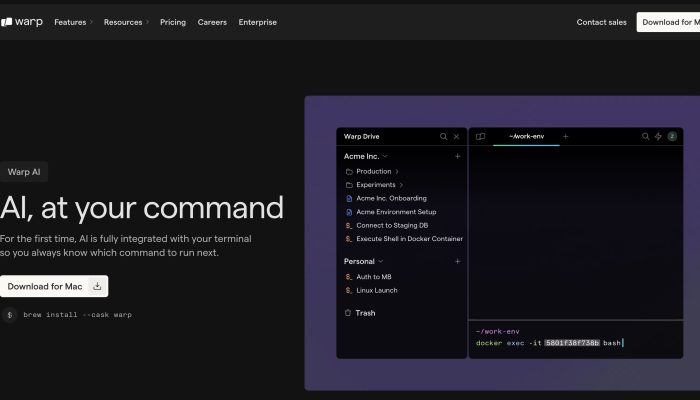This screenshot has width=700, height=400.
Task: Click the Production folder icon
Action: point(349,171)
